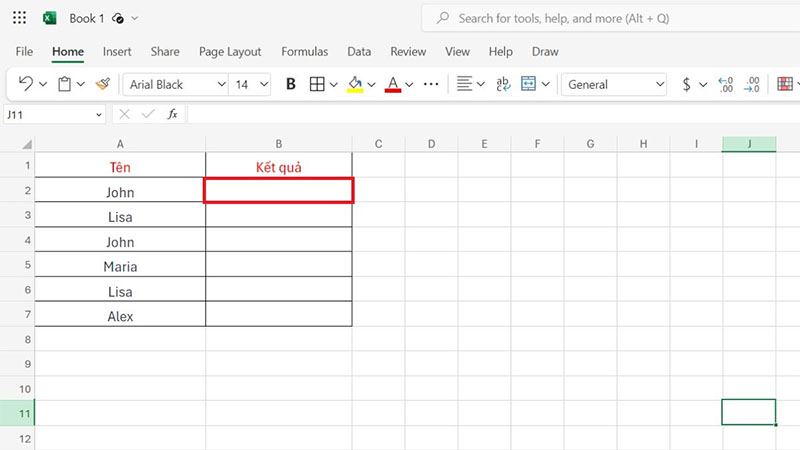Click the Insert Function fx icon
Screen dimensions: 800x450
[172, 114]
